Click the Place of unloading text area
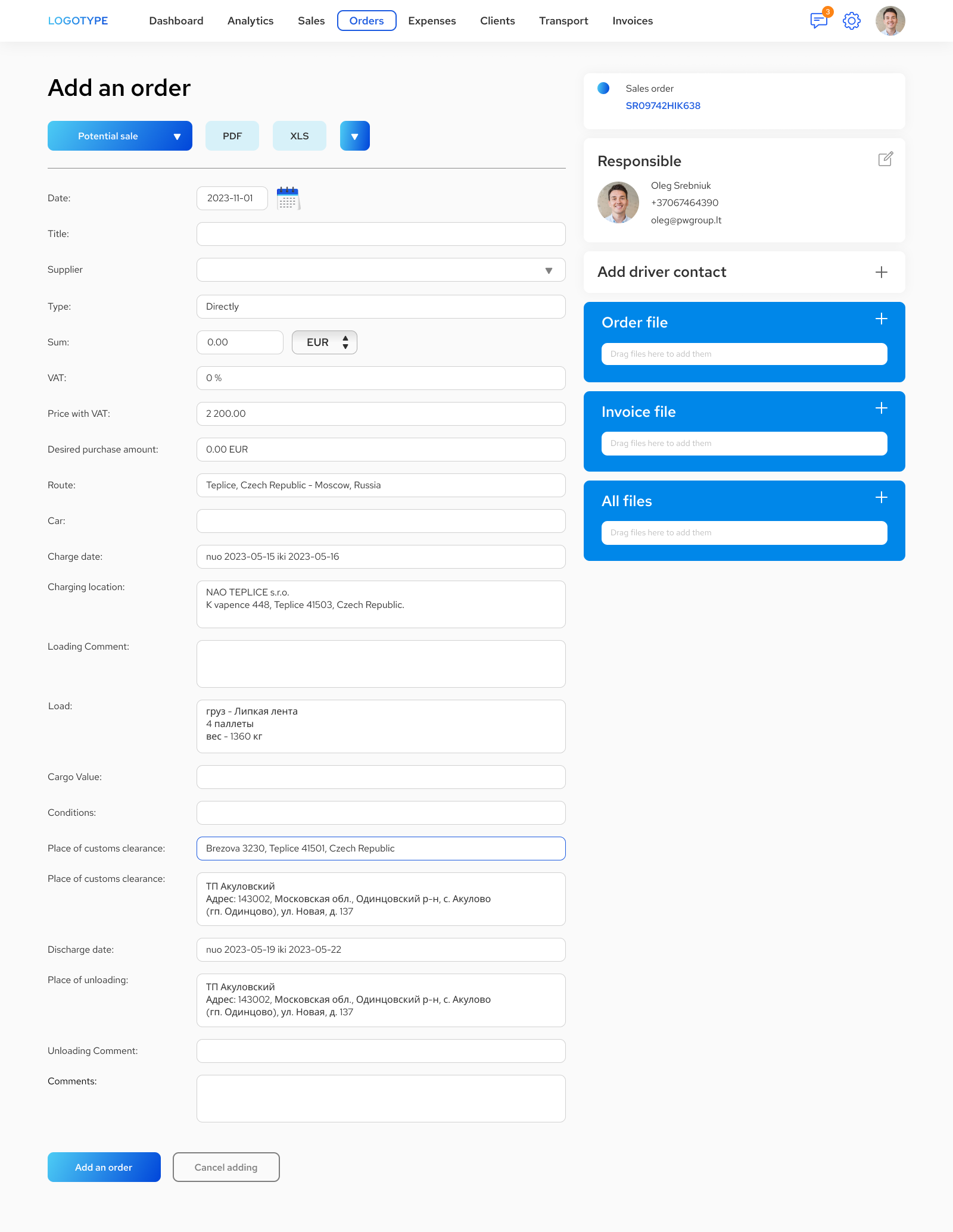953x1232 pixels. coord(381,1000)
